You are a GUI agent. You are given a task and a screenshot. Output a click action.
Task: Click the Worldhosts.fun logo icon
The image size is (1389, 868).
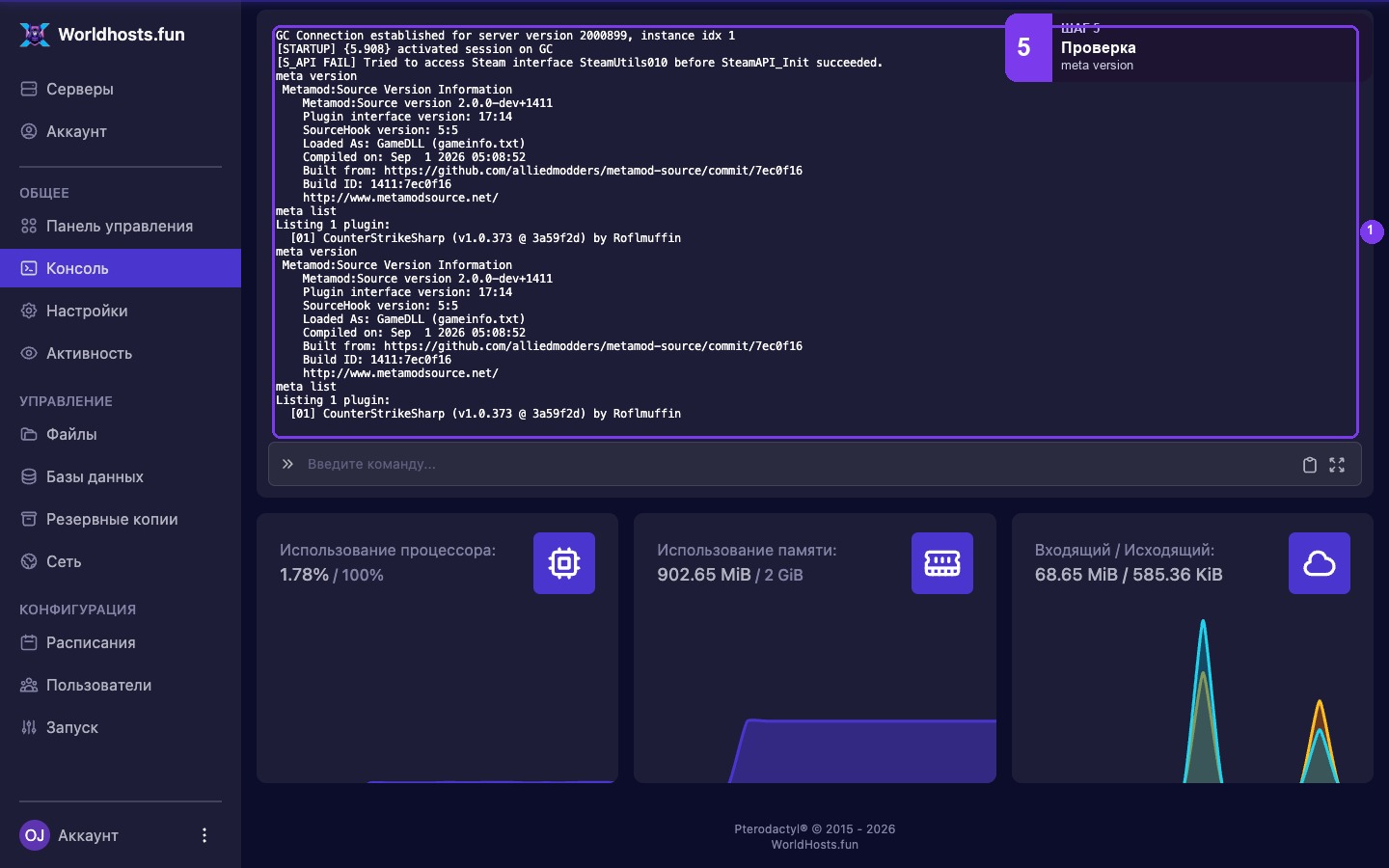click(35, 34)
